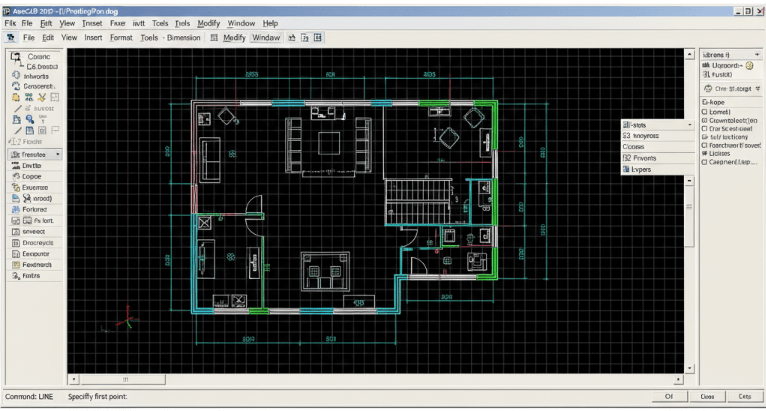
Task: Click the refresh icon beside Censoerett
Action: point(16,86)
